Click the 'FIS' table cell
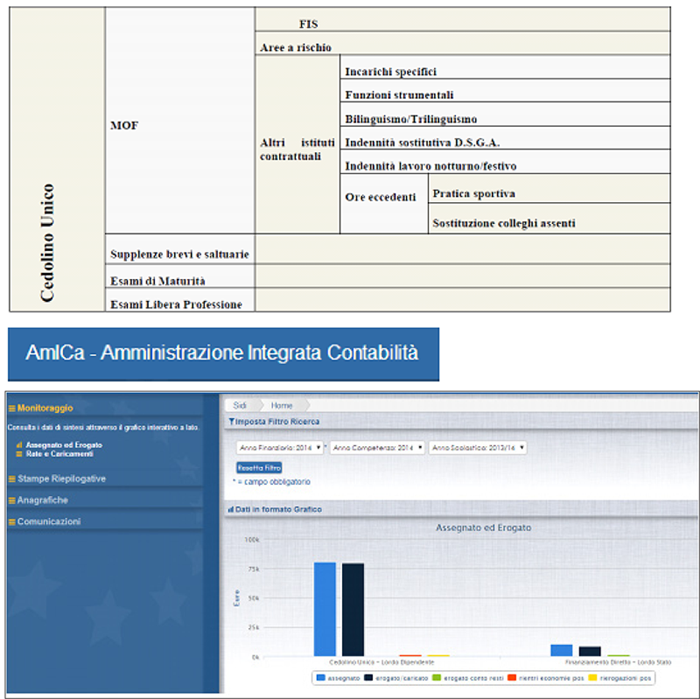The image size is (700, 699). 462,20
